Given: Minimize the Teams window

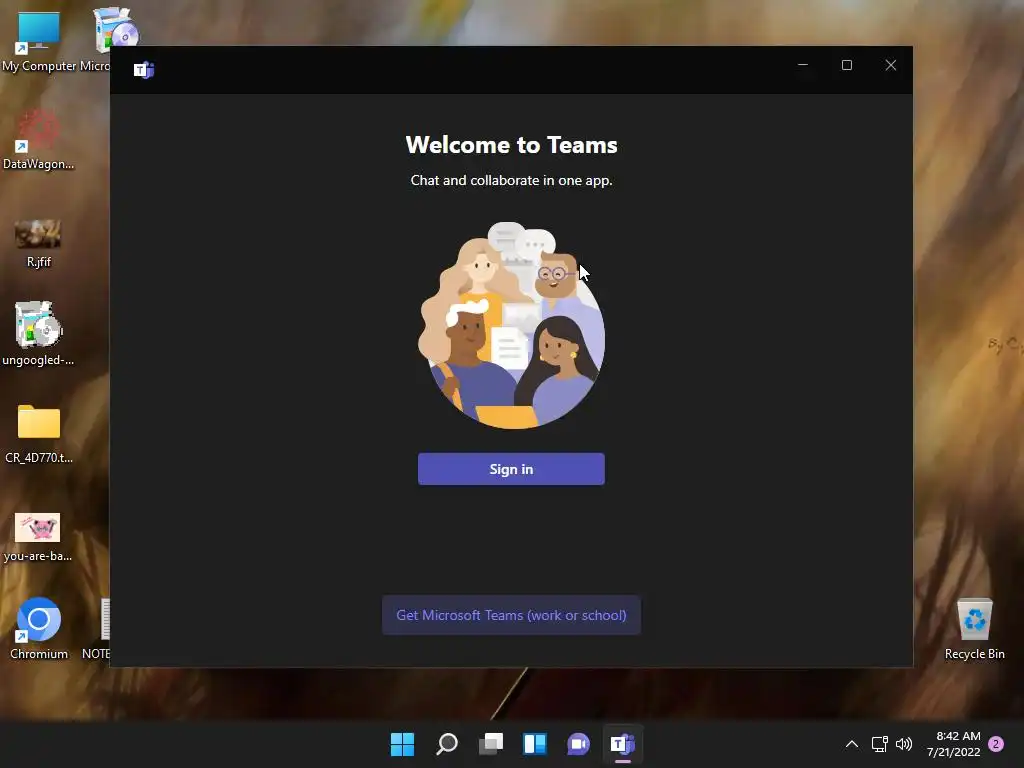Looking at the screenshot, I should (803, 65).
